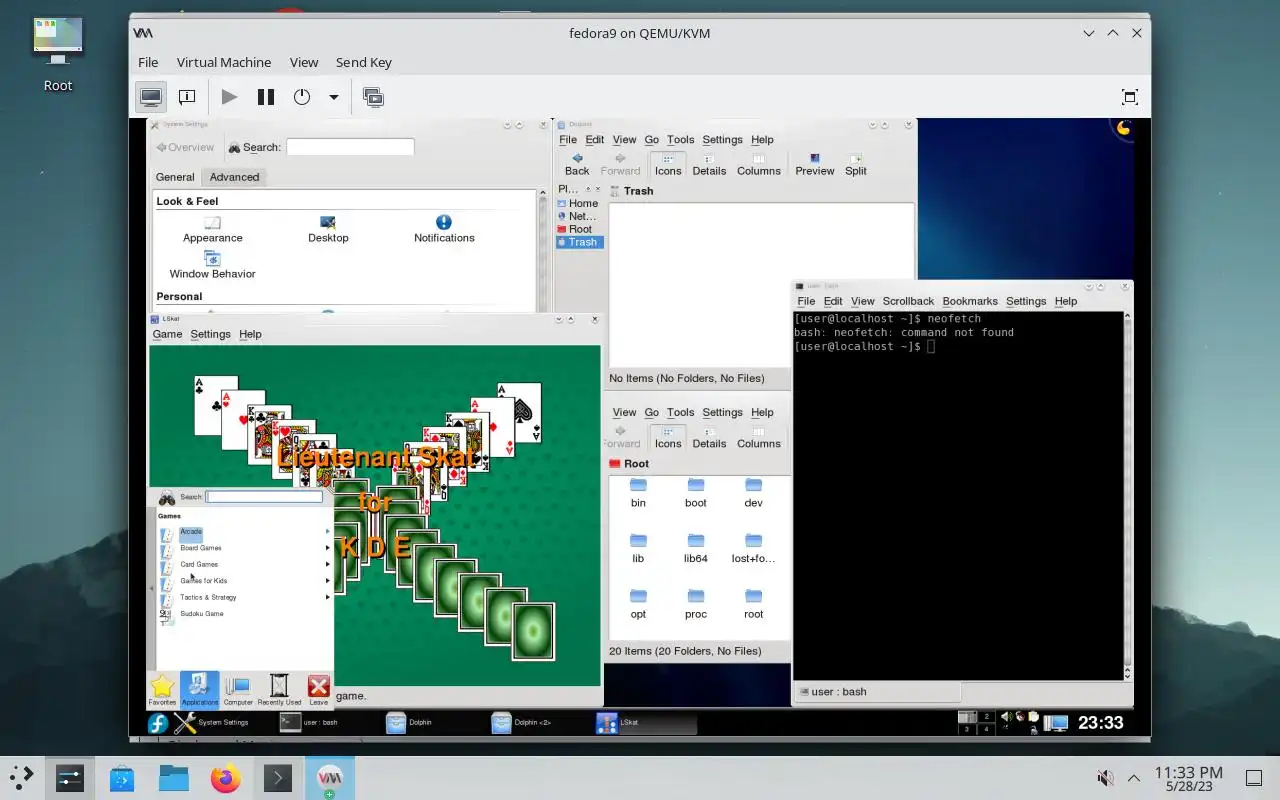This screenshot has height=800, width=1280.
Task: Switch to Advanced tab in System Settings
Action: point(234,177)
